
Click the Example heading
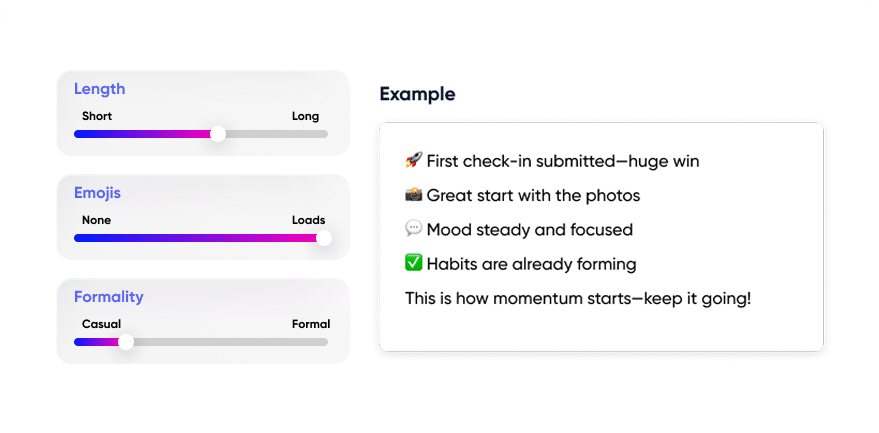click(x=417, y=94)
